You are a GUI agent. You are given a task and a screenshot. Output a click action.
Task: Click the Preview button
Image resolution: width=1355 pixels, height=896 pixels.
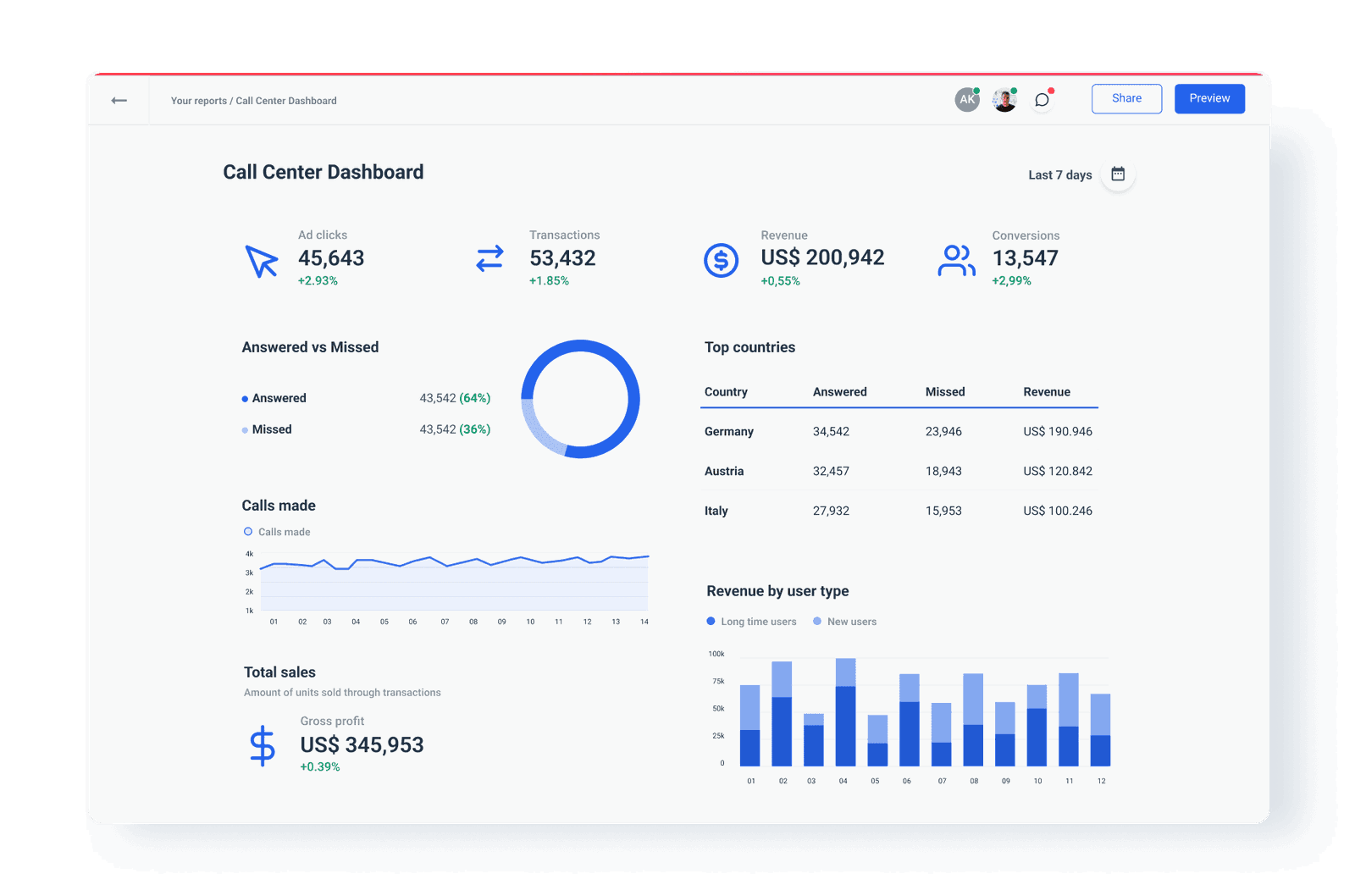pyautogui.click(x=1209, y=98)
